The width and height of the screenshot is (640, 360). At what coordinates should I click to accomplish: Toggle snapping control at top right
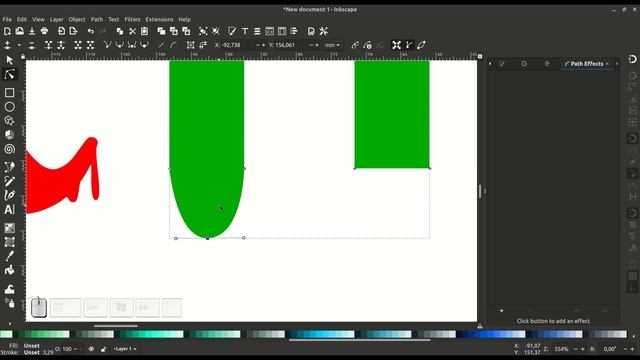[632, 59]
